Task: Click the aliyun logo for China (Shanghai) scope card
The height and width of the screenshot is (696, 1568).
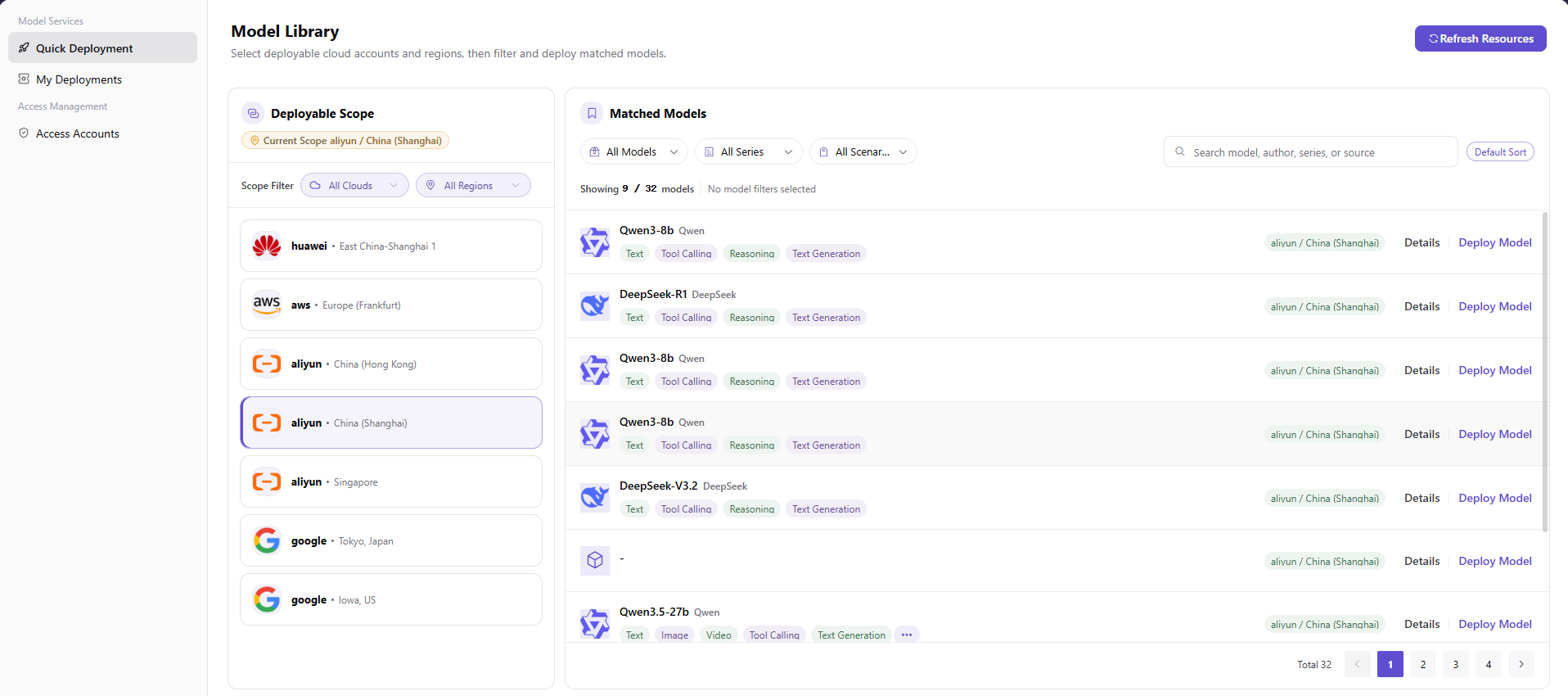Action: tap(267, 423)
